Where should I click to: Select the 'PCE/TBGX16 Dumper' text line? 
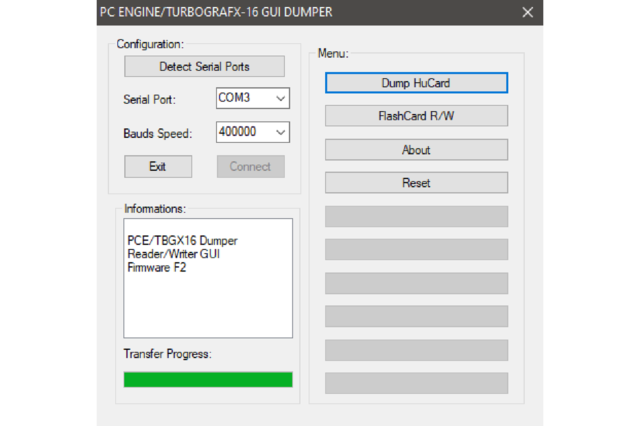182,240
